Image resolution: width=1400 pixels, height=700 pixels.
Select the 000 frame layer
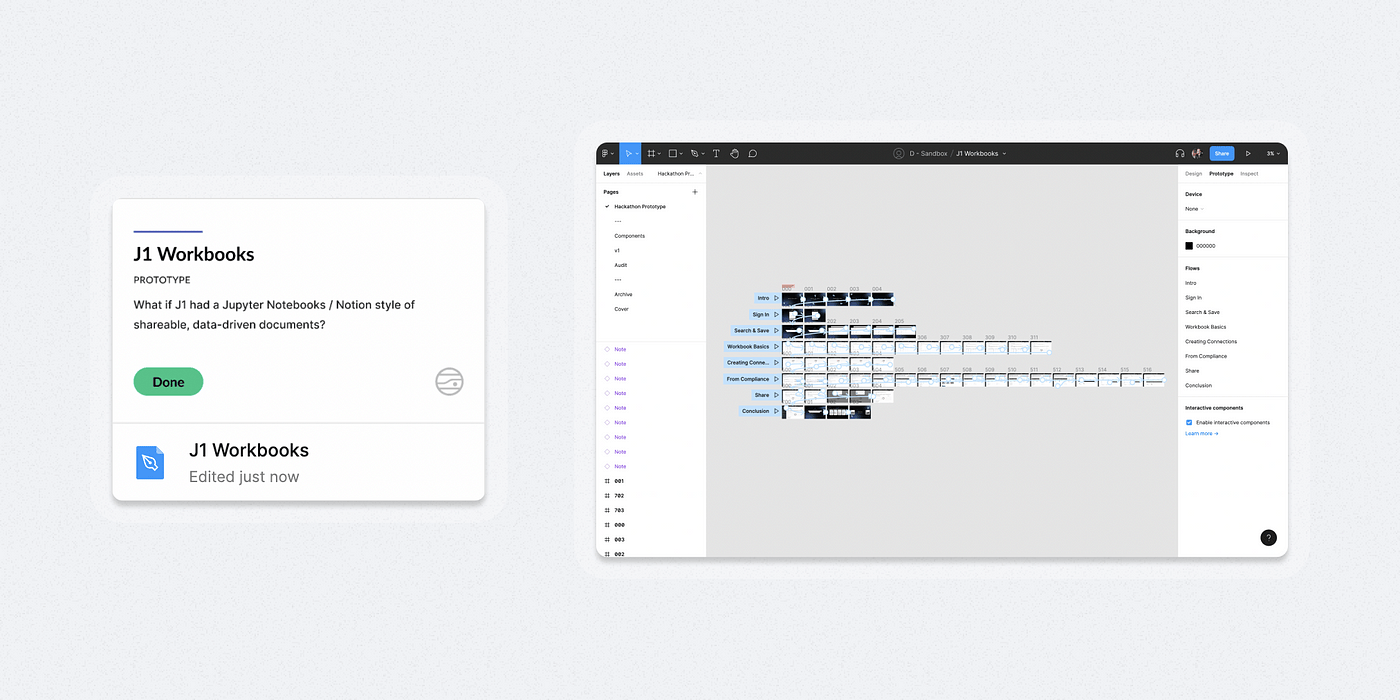619,525
